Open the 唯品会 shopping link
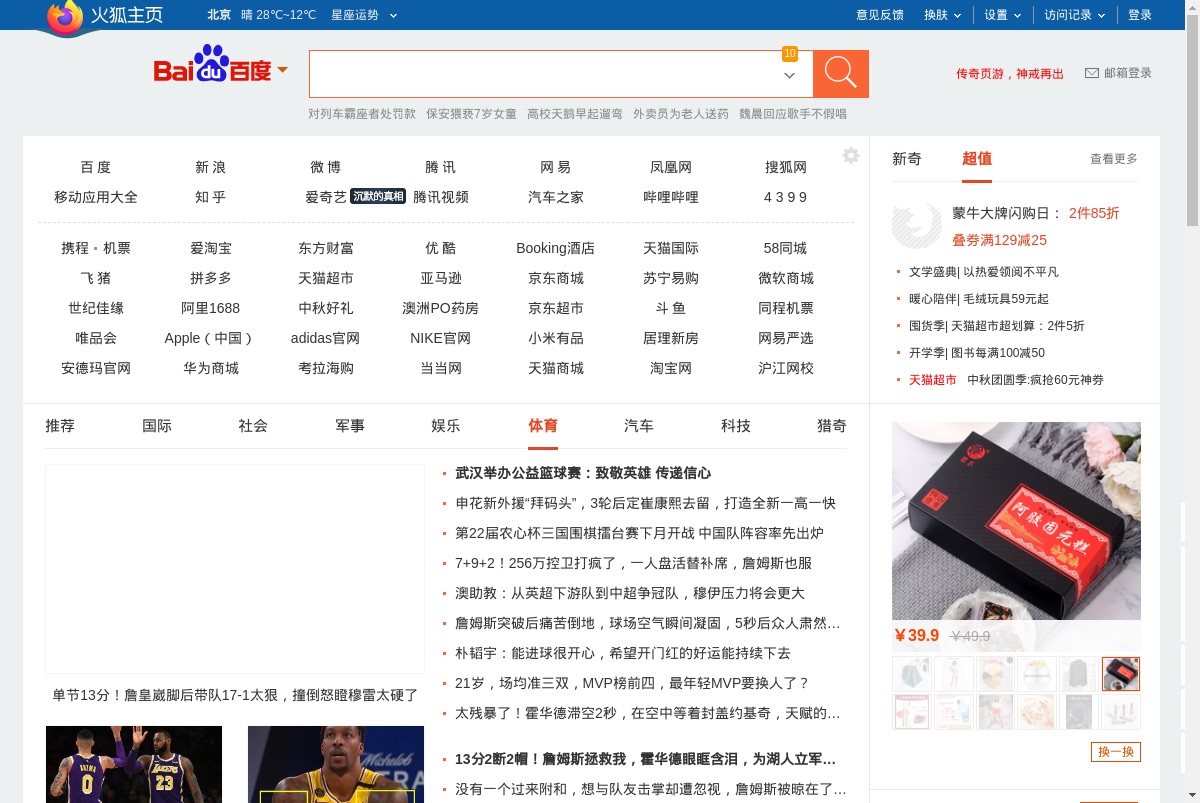The width and height of the screenshot is (1200, 803). [x=96, y=338]
